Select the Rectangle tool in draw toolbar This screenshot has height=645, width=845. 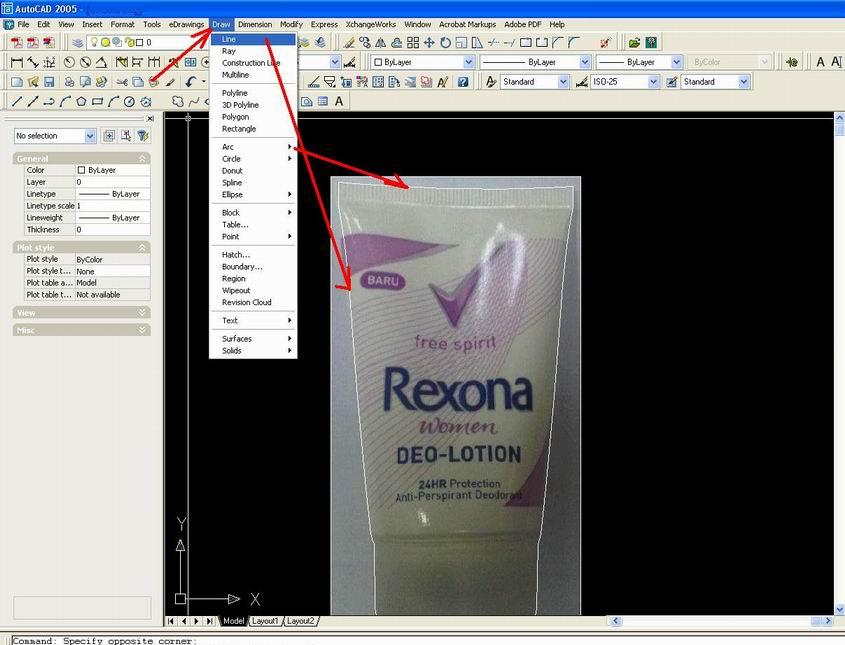tap(97, 101)
